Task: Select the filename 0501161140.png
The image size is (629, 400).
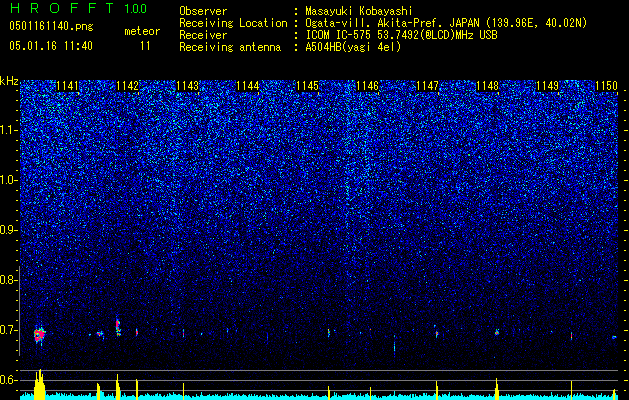Action: coord(51,27)
